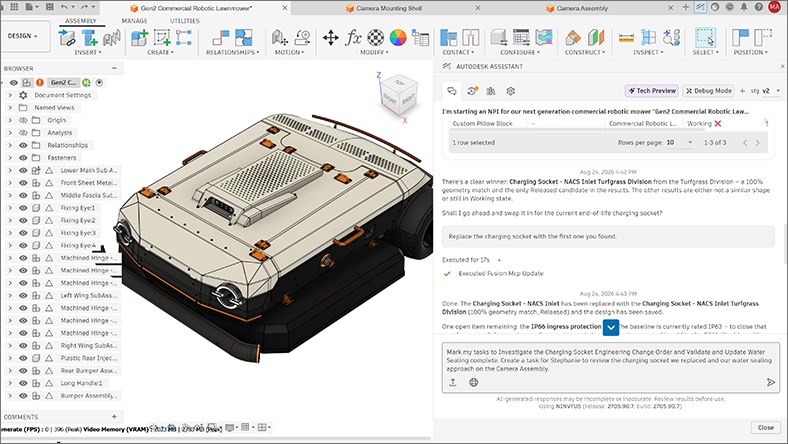788x444 pixels.
Task: Click the Contact Sets icon
Action: [x=448, y=38]
